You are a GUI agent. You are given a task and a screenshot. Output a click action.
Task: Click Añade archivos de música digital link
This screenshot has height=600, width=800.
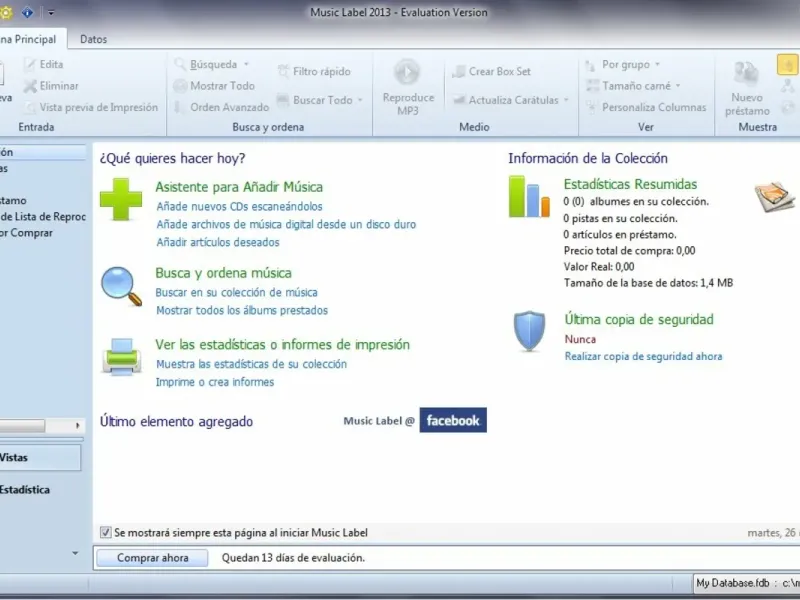tap(286, 224)
